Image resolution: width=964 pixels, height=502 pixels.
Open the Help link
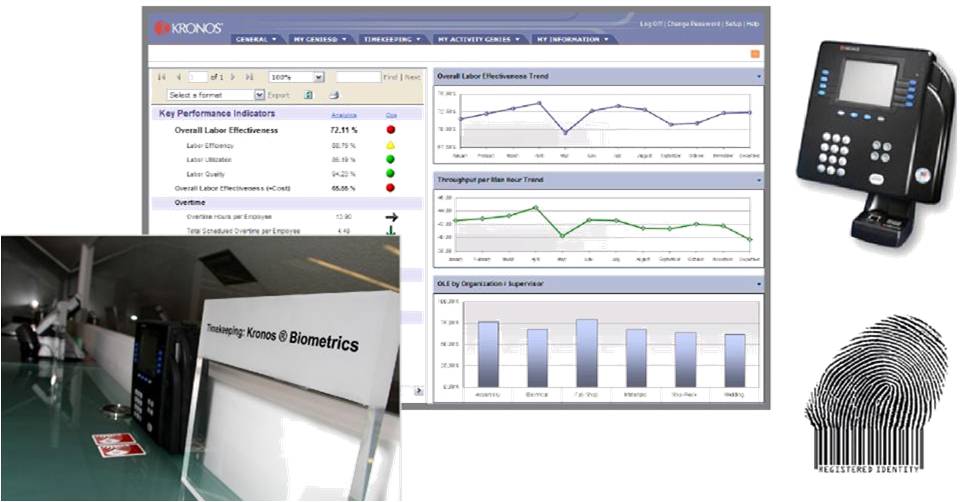(x=753, y=24)
